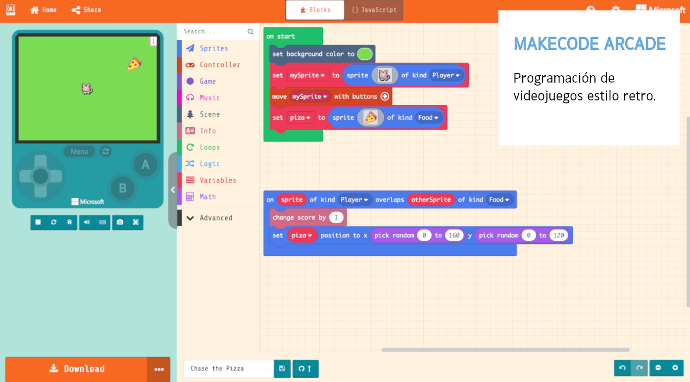
Task: Undo the last block change
Action: tap(622, 368)
